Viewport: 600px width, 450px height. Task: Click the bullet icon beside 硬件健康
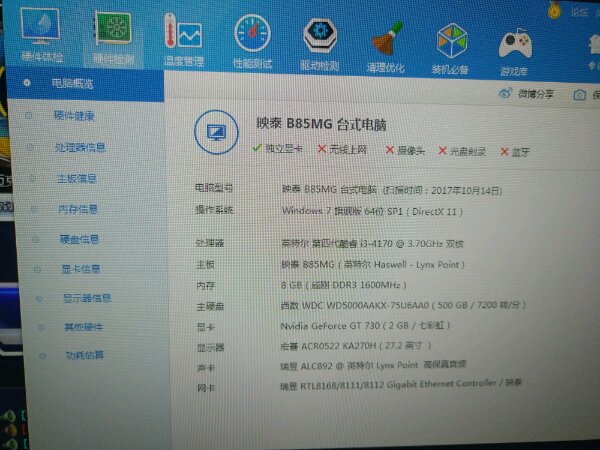coord(28,115)
